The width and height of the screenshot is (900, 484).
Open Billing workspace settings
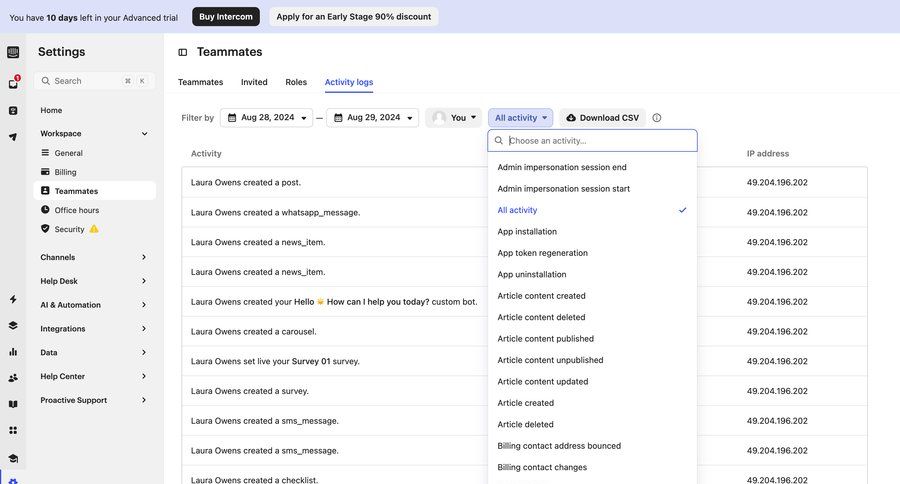click(94, 172)
